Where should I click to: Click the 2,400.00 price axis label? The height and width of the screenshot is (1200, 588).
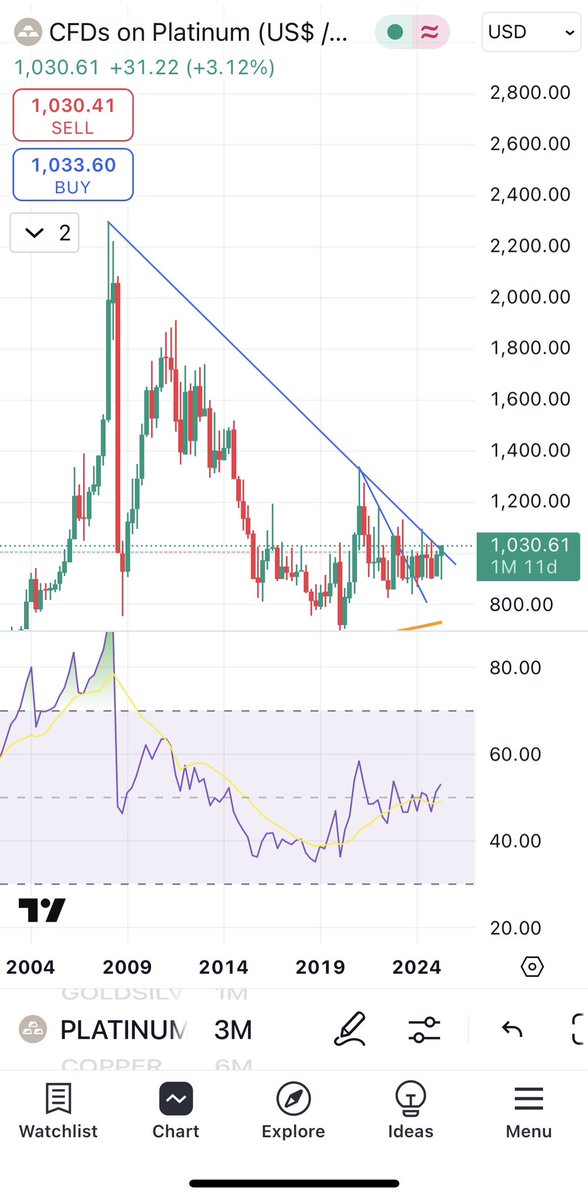coord(530,194)
